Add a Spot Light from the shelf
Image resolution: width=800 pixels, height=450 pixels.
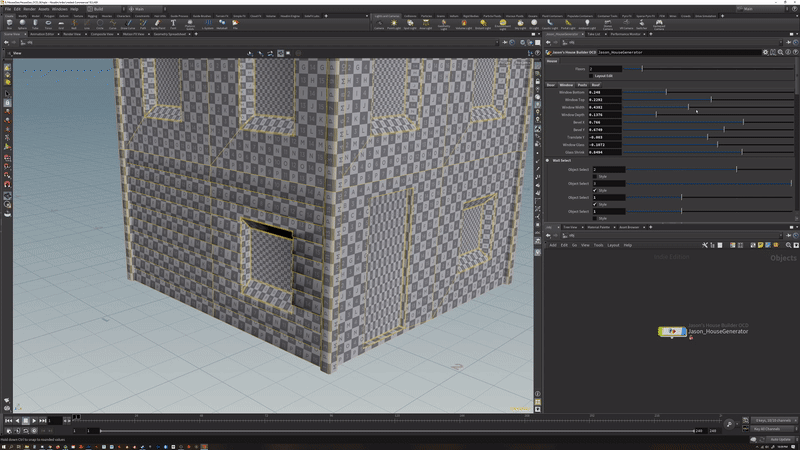click(x=410, y=24)
